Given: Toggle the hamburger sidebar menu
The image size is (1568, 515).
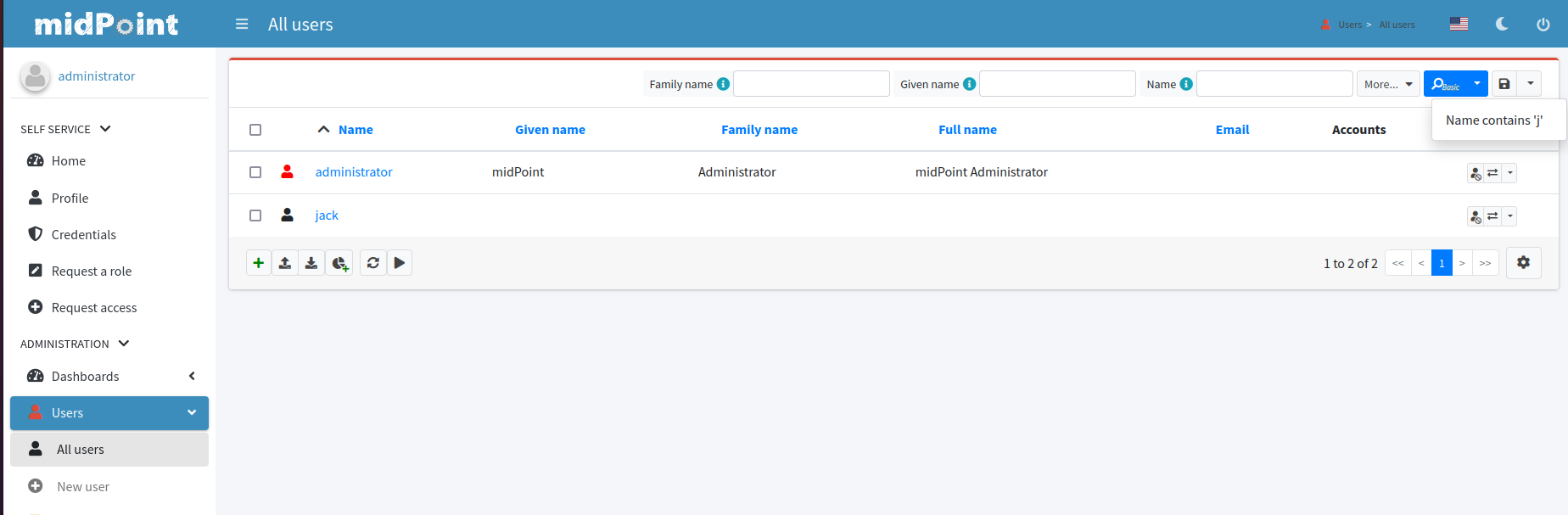Looking at the screenshot, I should pos(242,25).
